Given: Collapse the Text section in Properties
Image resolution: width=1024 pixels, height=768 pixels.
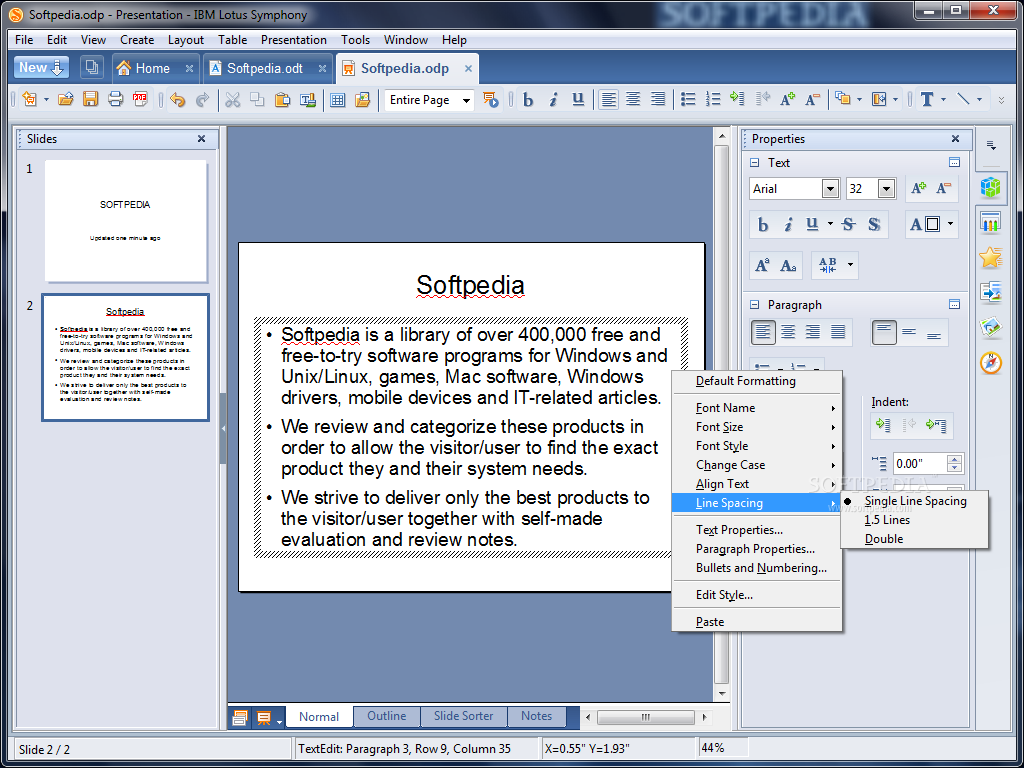Looking at the screenshot, I should click(x=755, y=163).
